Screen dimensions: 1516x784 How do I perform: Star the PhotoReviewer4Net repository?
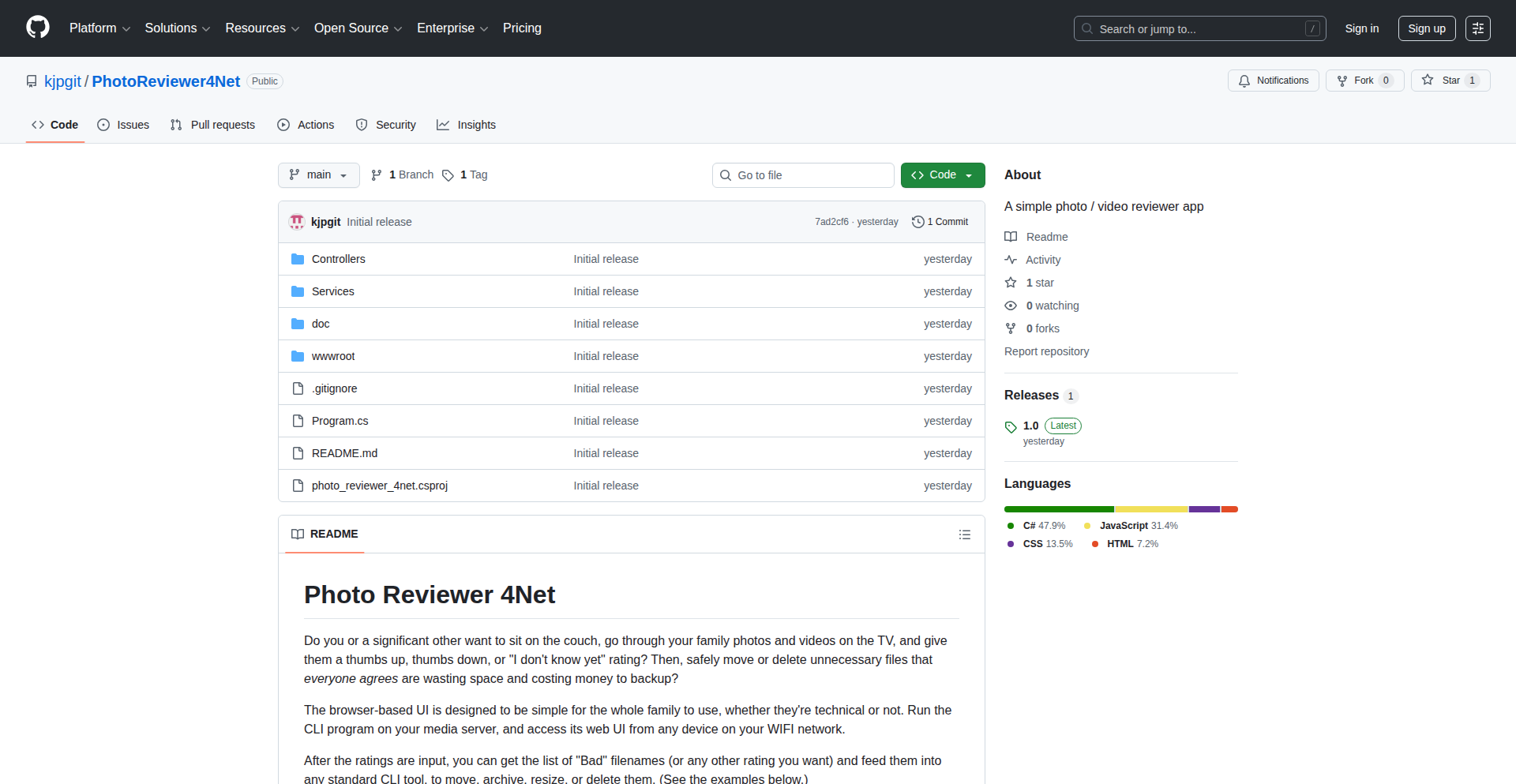tap(1450, 81)
